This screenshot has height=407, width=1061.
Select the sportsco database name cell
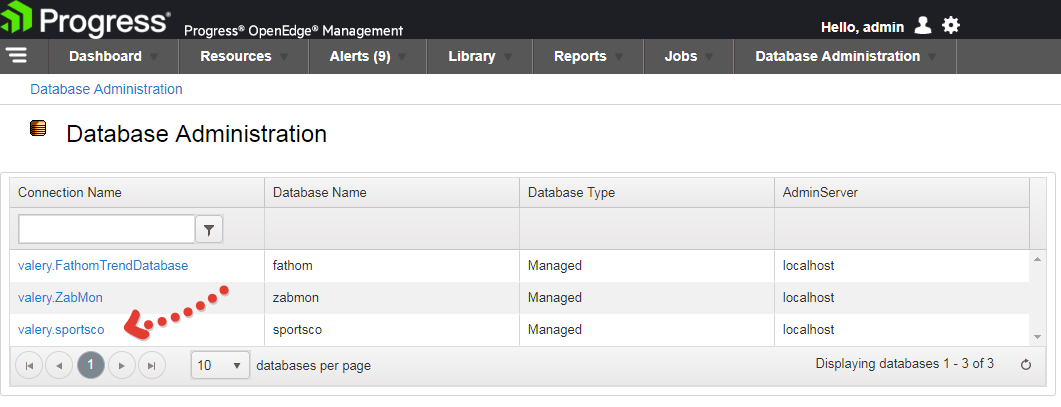pos(392,330)
